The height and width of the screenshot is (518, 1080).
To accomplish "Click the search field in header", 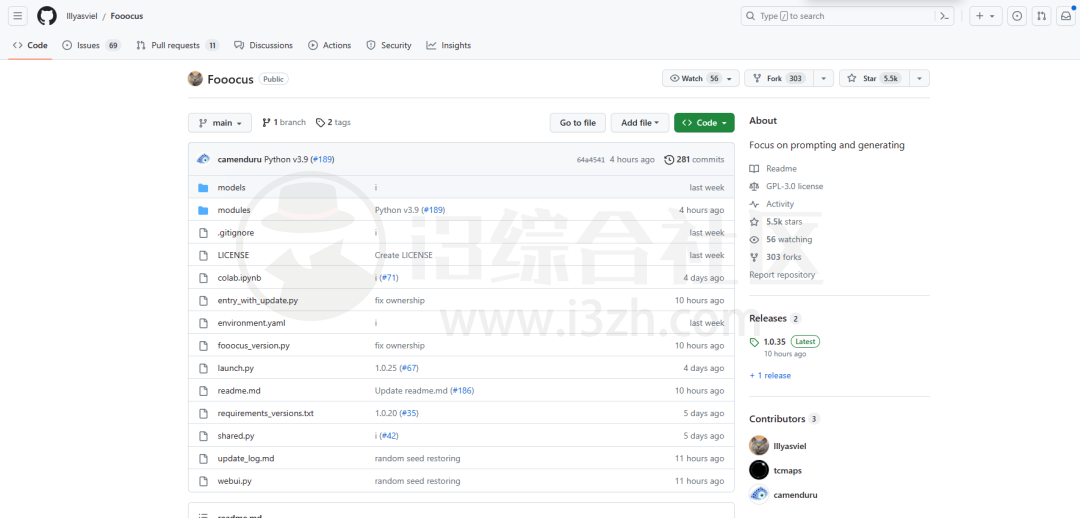I will (x=847, y=16).
